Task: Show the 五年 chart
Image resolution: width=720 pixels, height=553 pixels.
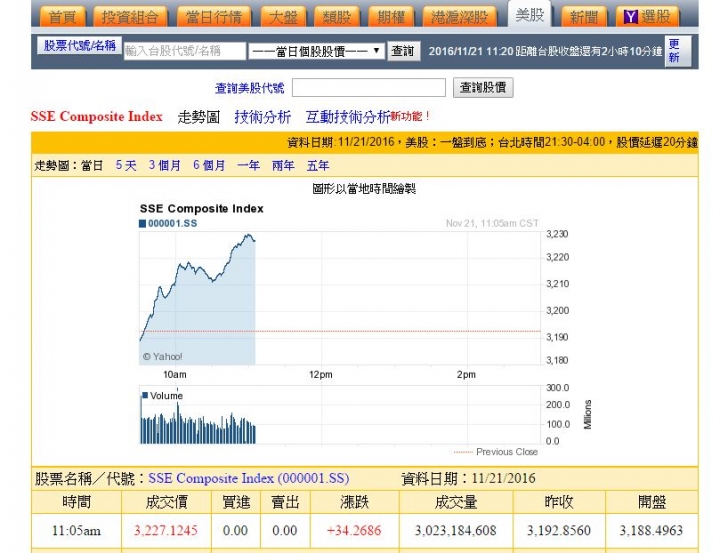Action: point(318,165)
